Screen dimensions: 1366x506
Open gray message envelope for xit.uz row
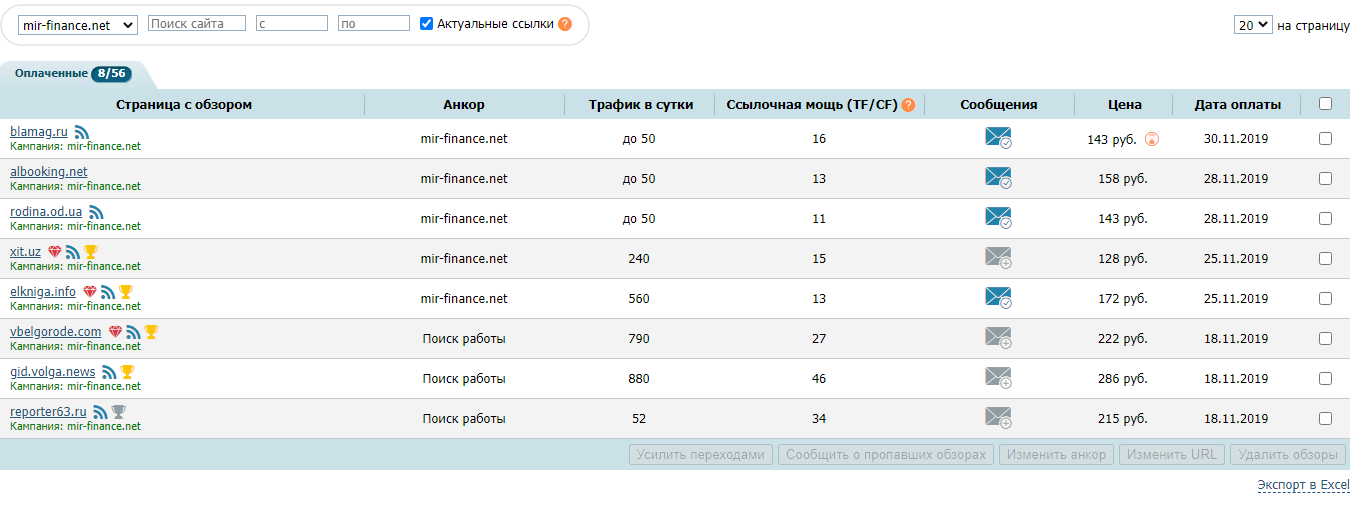click(x=998, y=258)
